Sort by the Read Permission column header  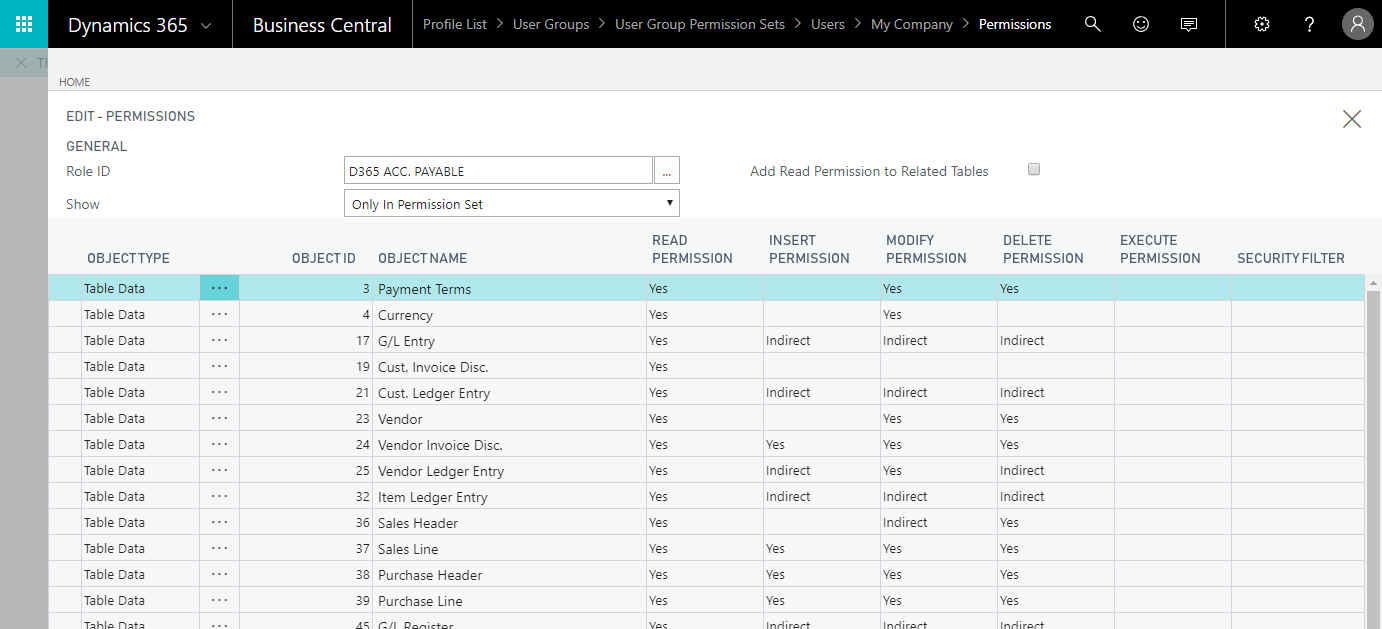(x=692, y=249)
